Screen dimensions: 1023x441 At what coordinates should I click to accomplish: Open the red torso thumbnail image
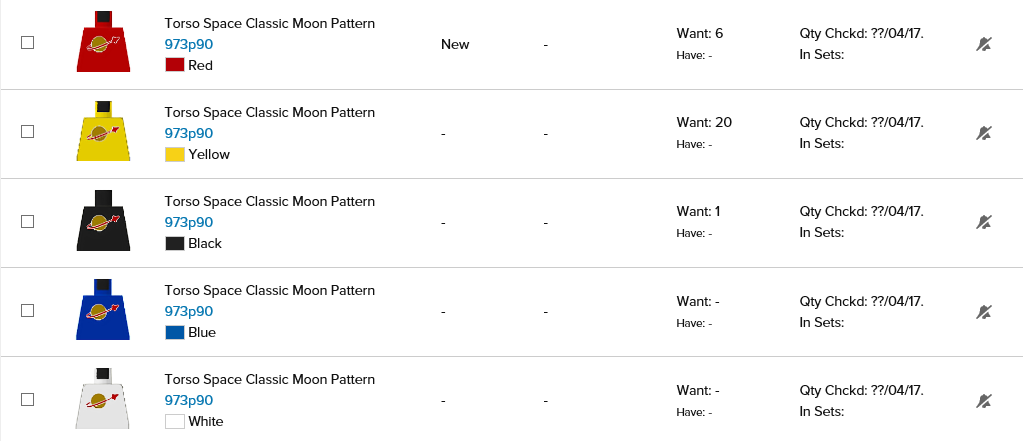pos(103,43)
